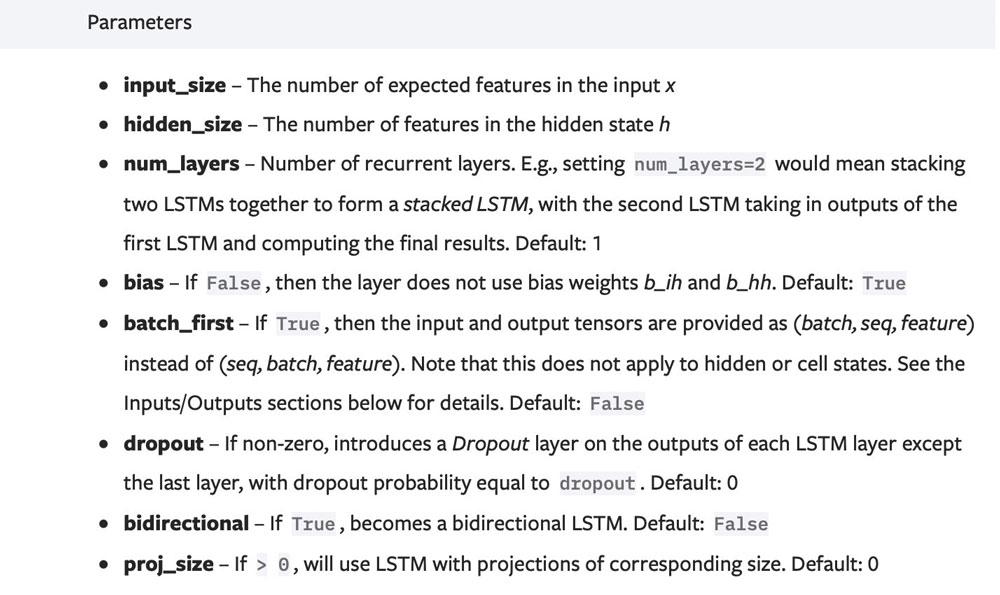Viewport: 1000px width, 595px height.
Task: Click the bold hidden_size parameter name
Action: [182, 125]
